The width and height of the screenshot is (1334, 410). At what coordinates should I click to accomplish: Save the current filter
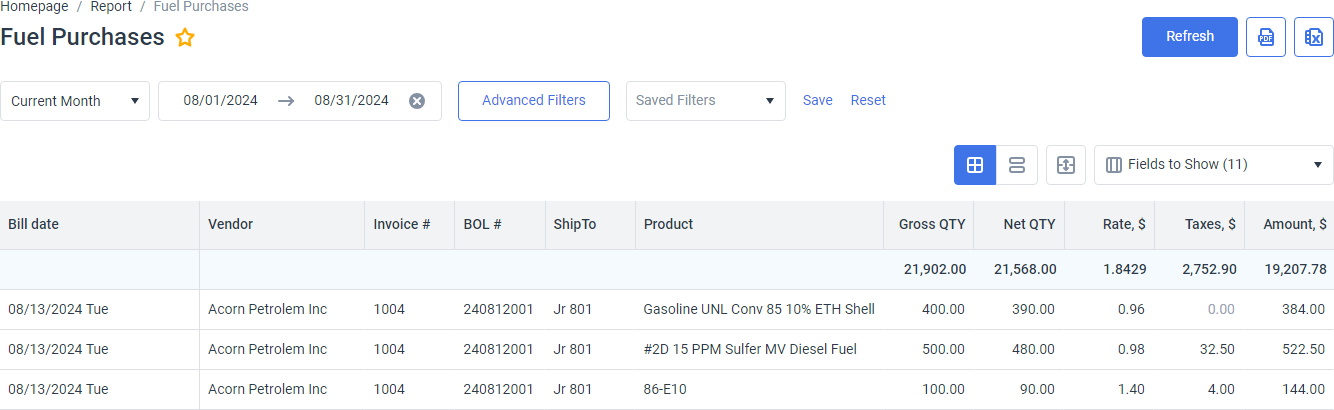pyautogui.click(x=818, y=100)
